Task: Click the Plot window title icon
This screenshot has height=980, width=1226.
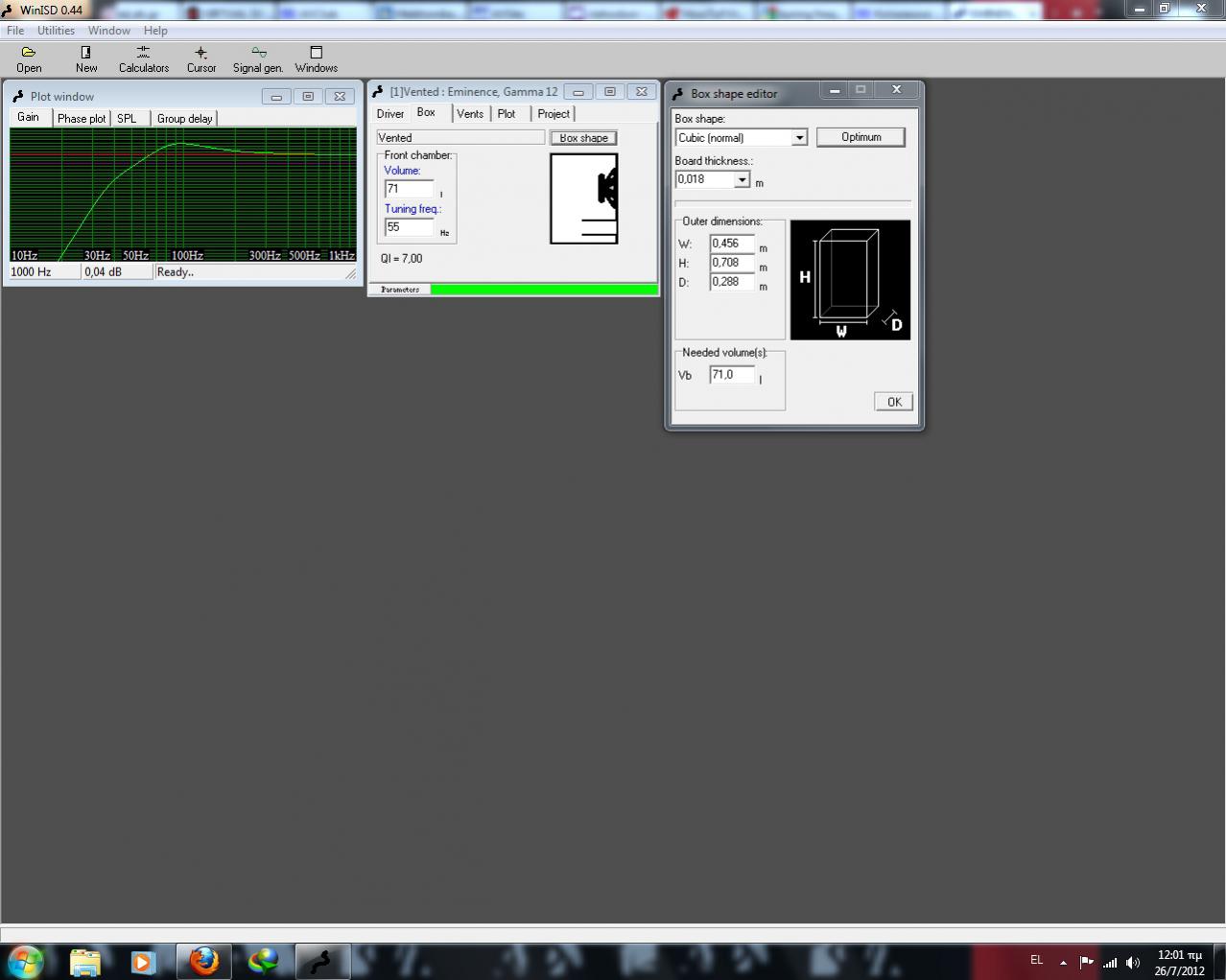Action: [17, 97]
